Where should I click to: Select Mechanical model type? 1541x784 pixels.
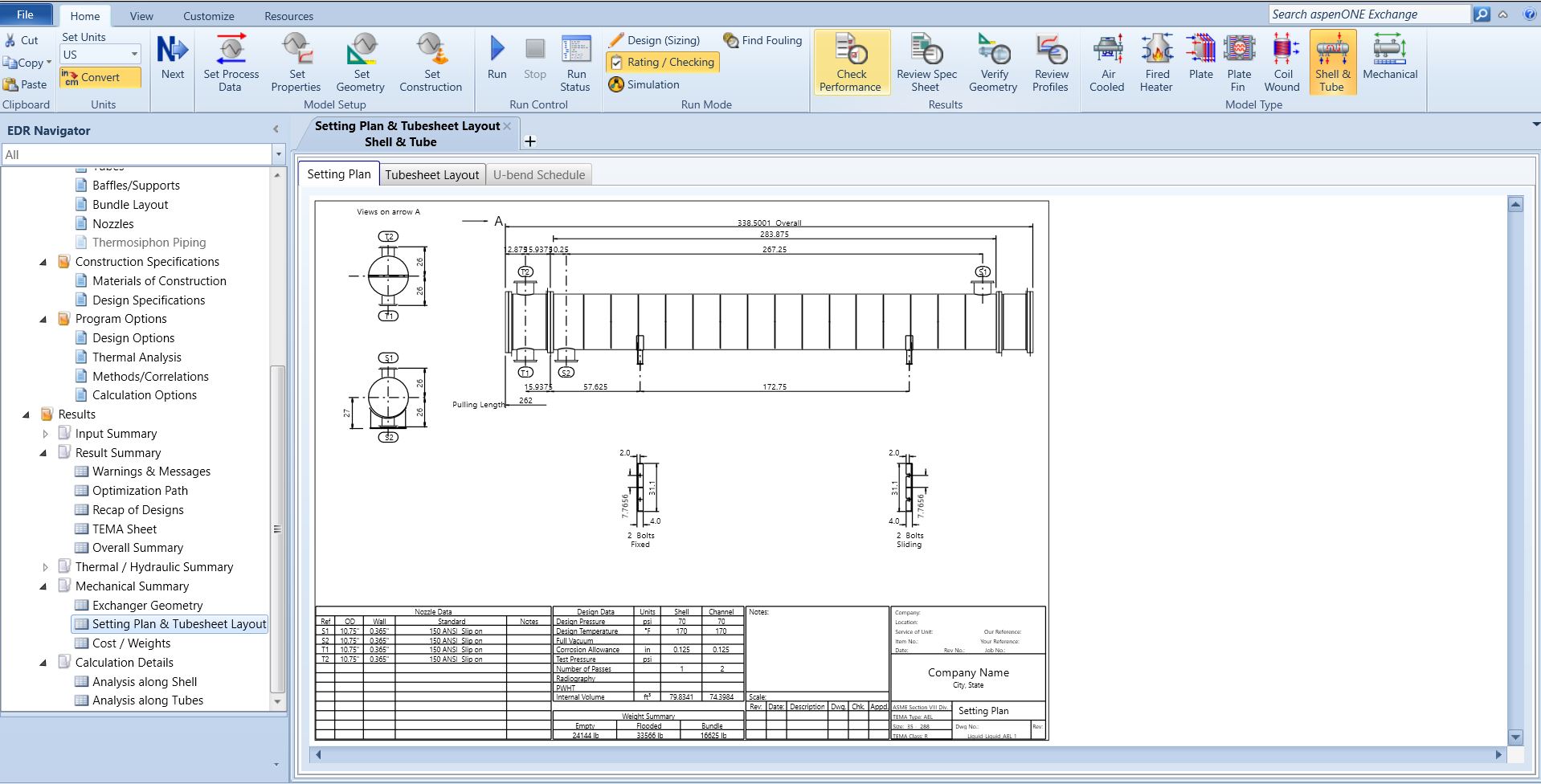point(1390,57)
